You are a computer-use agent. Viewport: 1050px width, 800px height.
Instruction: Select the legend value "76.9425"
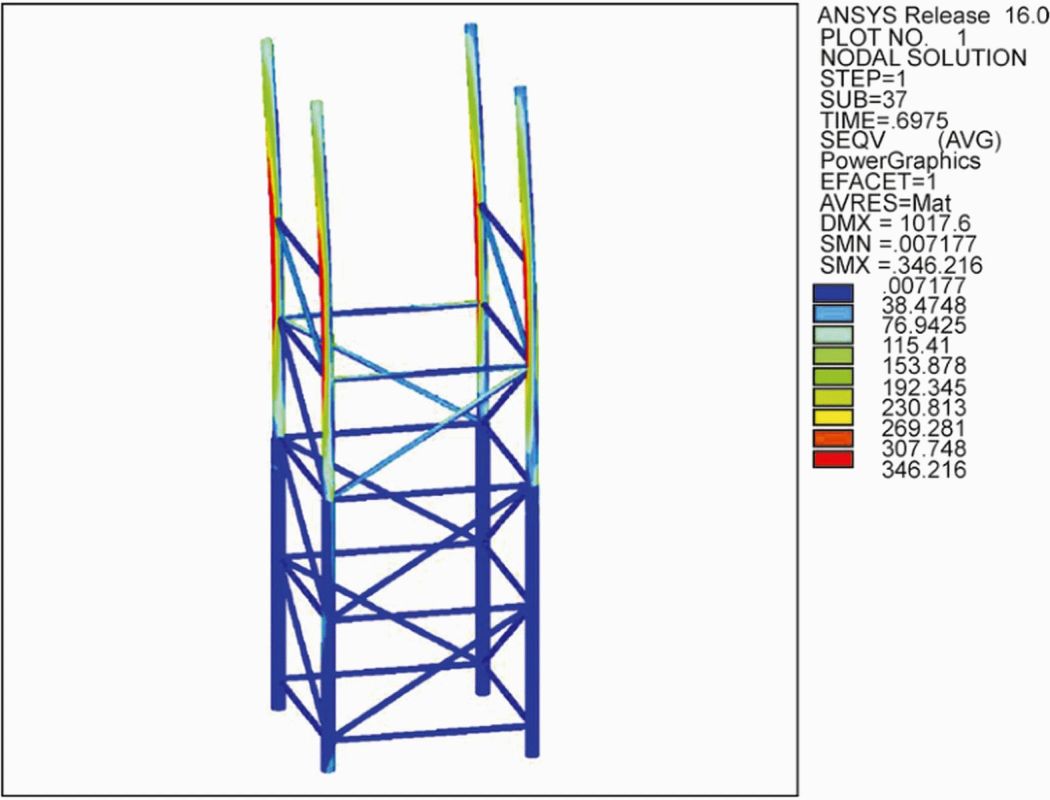pos(923,326)
